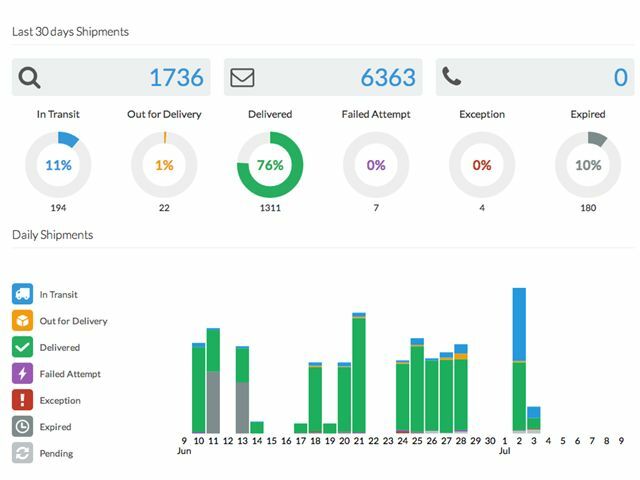Click the gray Expired bar segment for June 11
640x480 pixels.
(213, 402)
